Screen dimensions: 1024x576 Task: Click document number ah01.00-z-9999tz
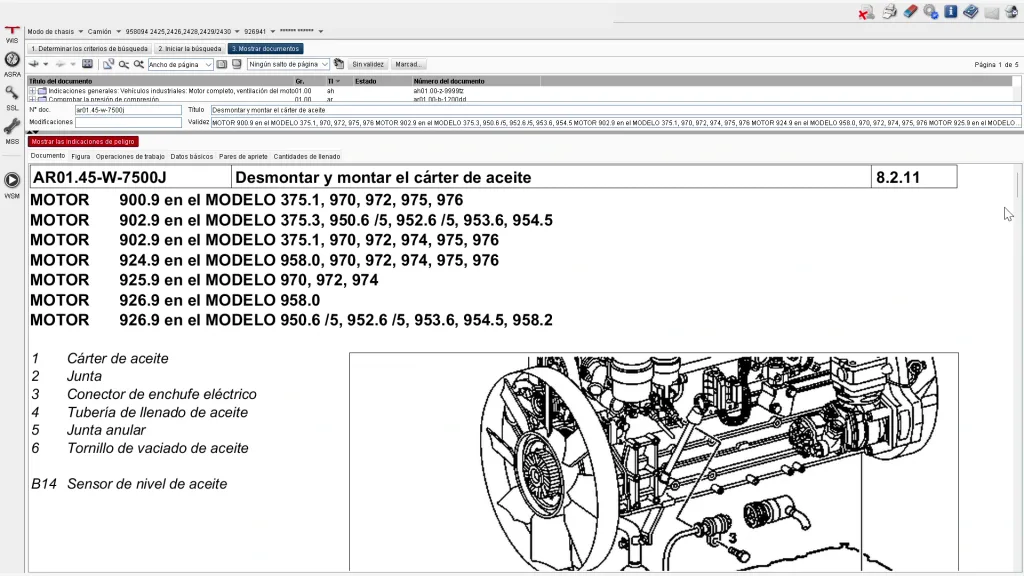[438, 91]
